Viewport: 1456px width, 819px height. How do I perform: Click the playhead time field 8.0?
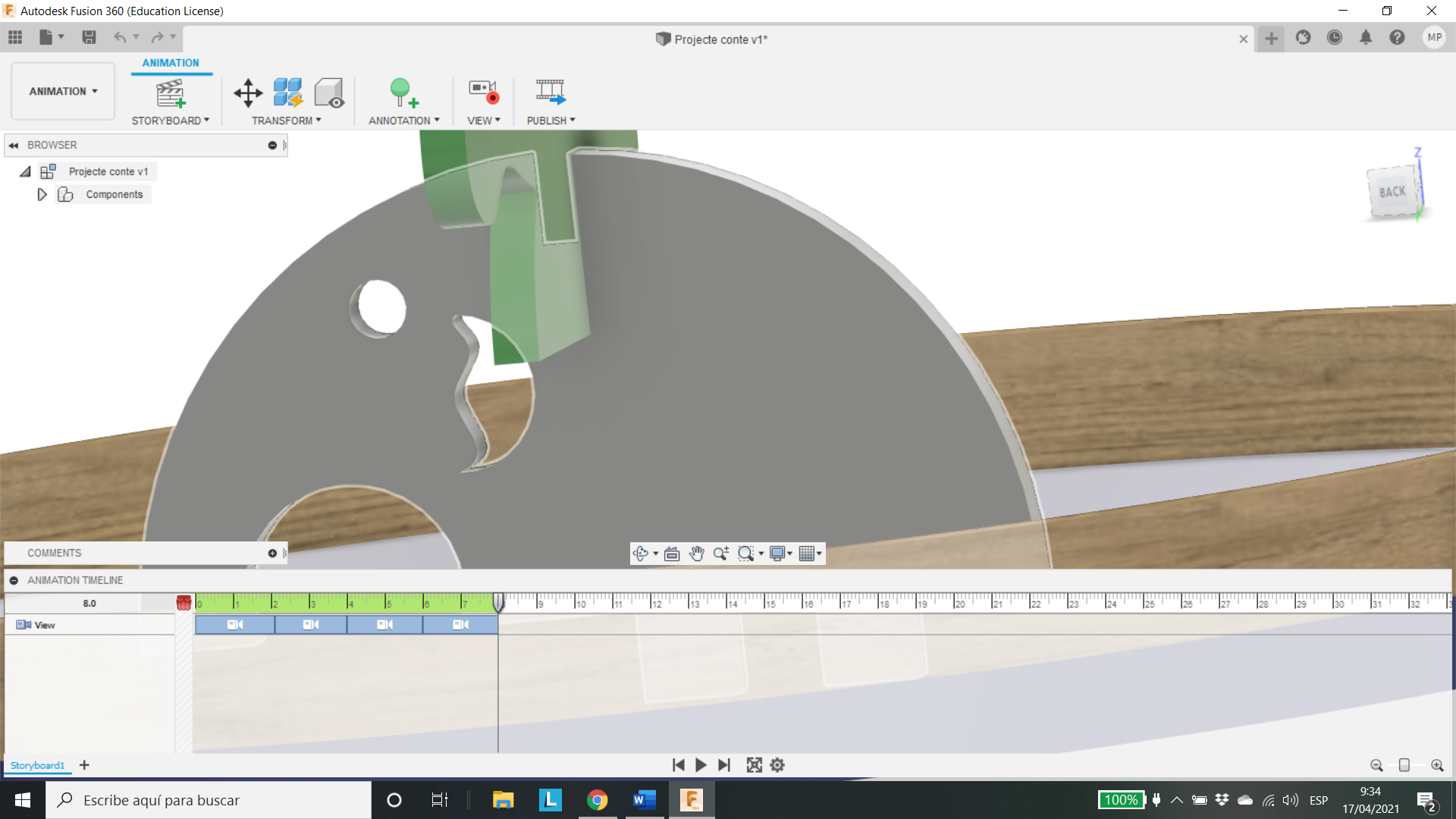[89, 604]
